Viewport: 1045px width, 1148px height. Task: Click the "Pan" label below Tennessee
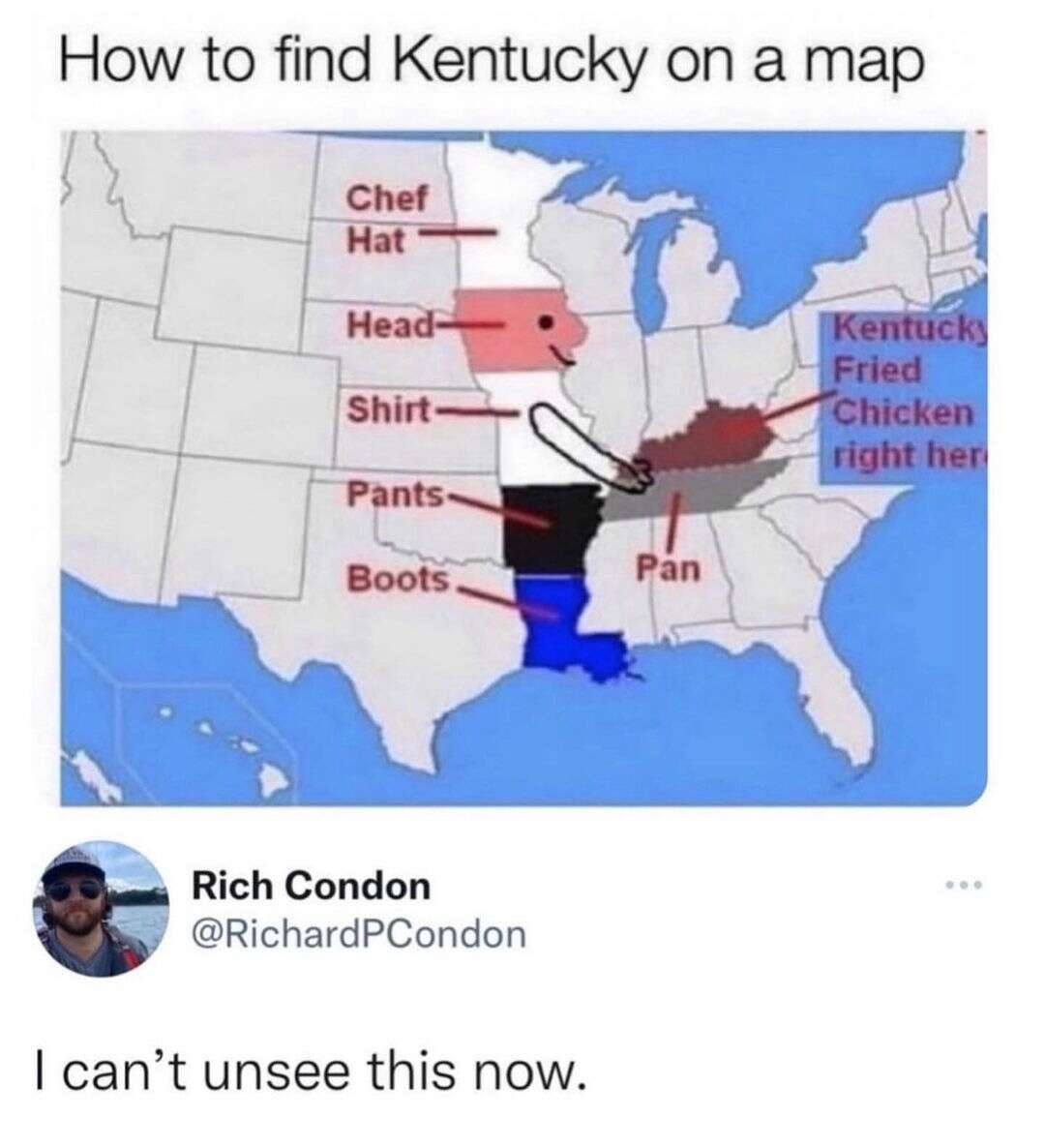669,568
